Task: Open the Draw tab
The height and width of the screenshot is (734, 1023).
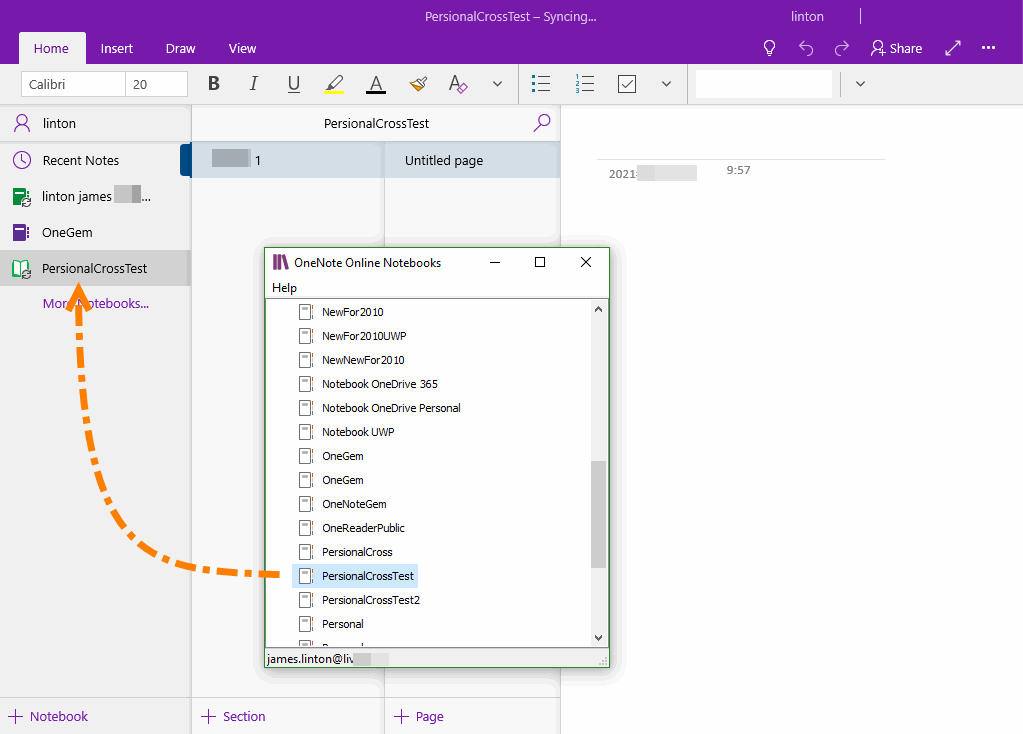Action: tap(180, 48)
